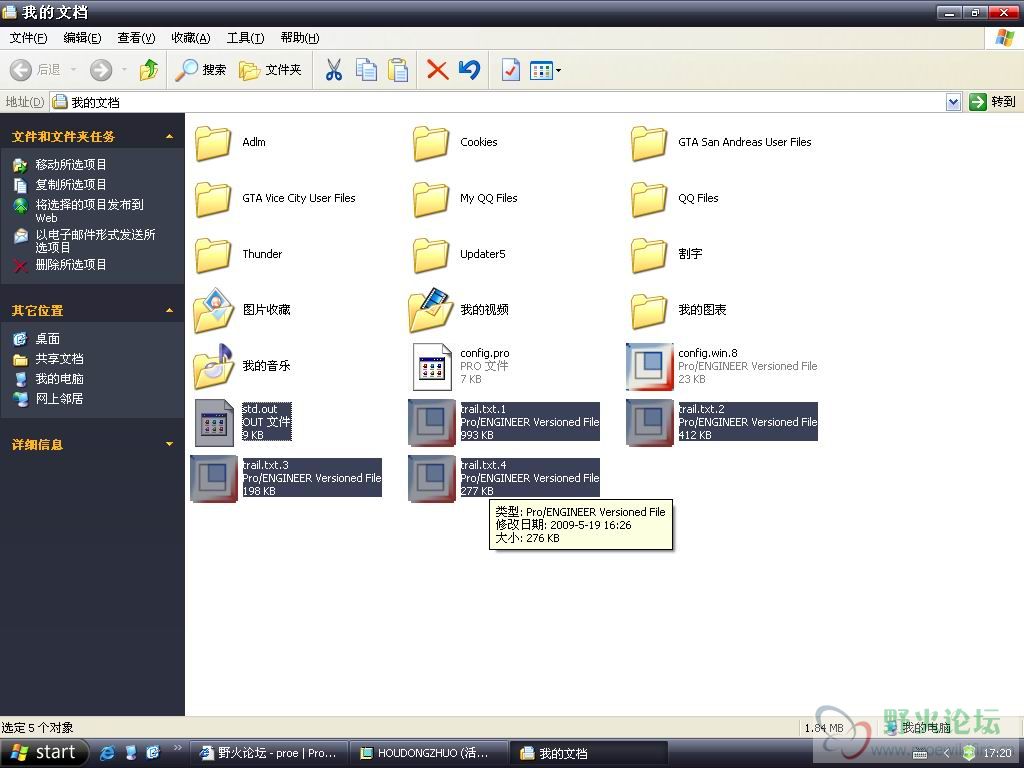Open the 文件(F) menu

[x=28, y=38]
